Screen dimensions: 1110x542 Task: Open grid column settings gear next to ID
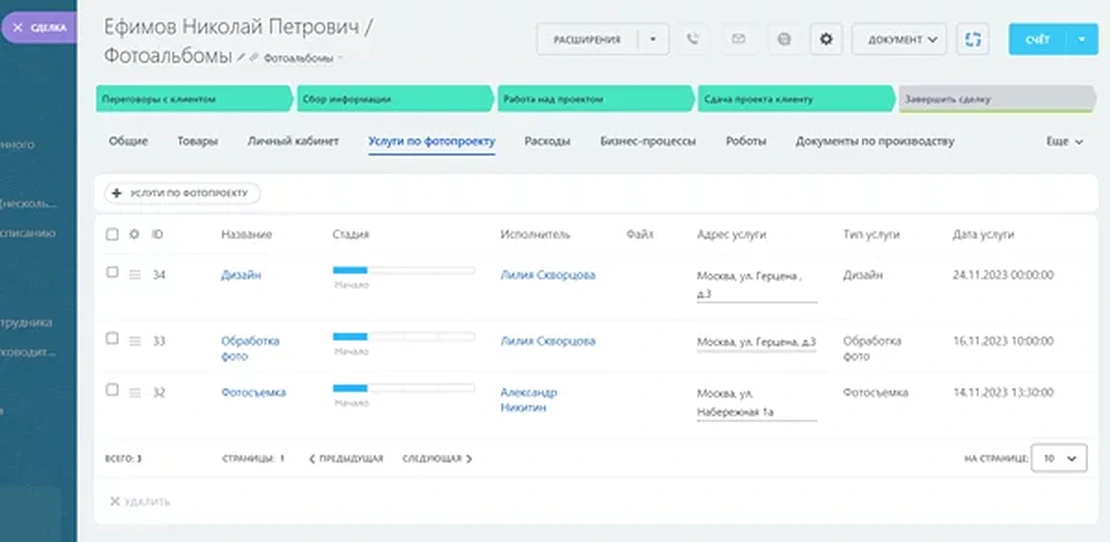pyautogui.click(x=135, y=235)
